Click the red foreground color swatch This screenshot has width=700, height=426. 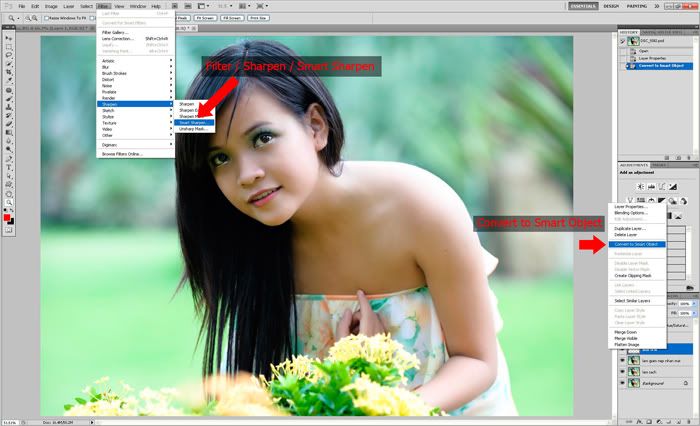tap(8, 216)
